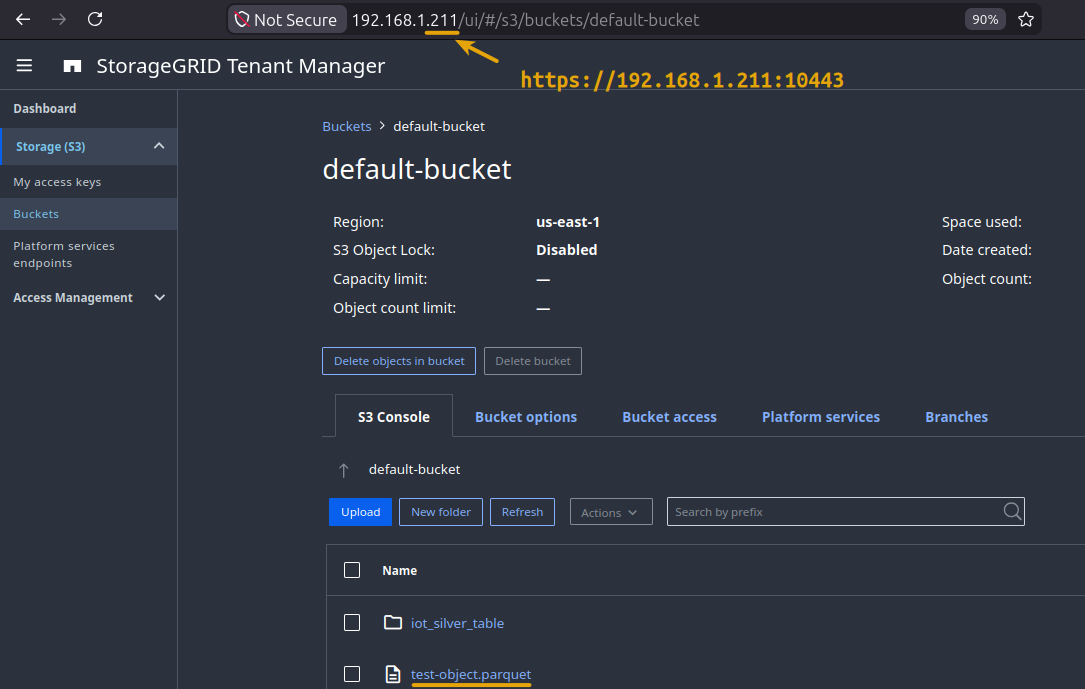Screen dimensions: 1085x689
Task: Click the test-object.parquet file icon
Action: (x=392, y=674)
